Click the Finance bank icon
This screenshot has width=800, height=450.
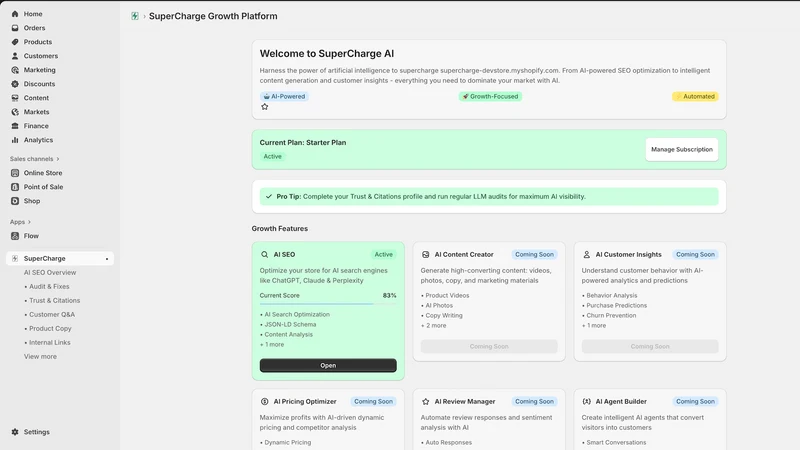[15, 126]
